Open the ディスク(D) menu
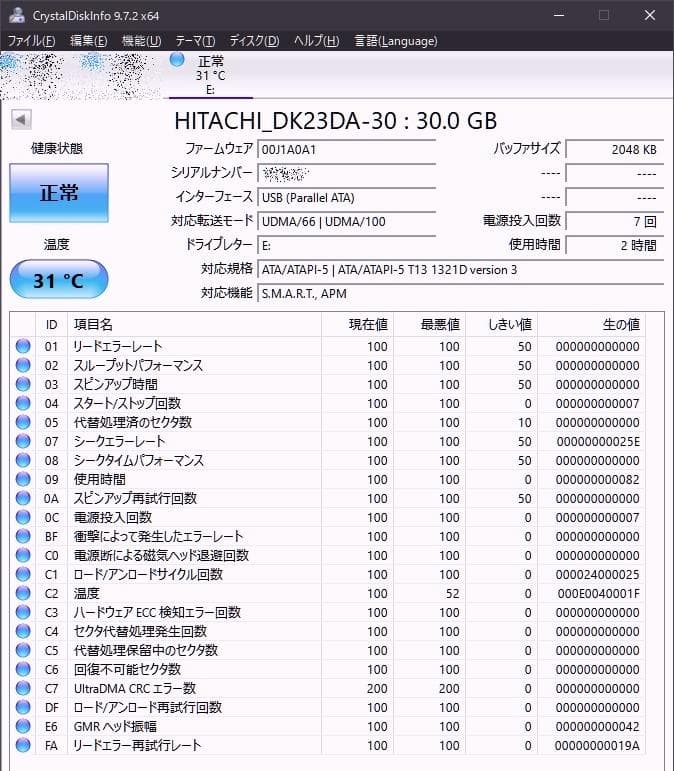Screen dimensions: 674x771 (254, 41)
